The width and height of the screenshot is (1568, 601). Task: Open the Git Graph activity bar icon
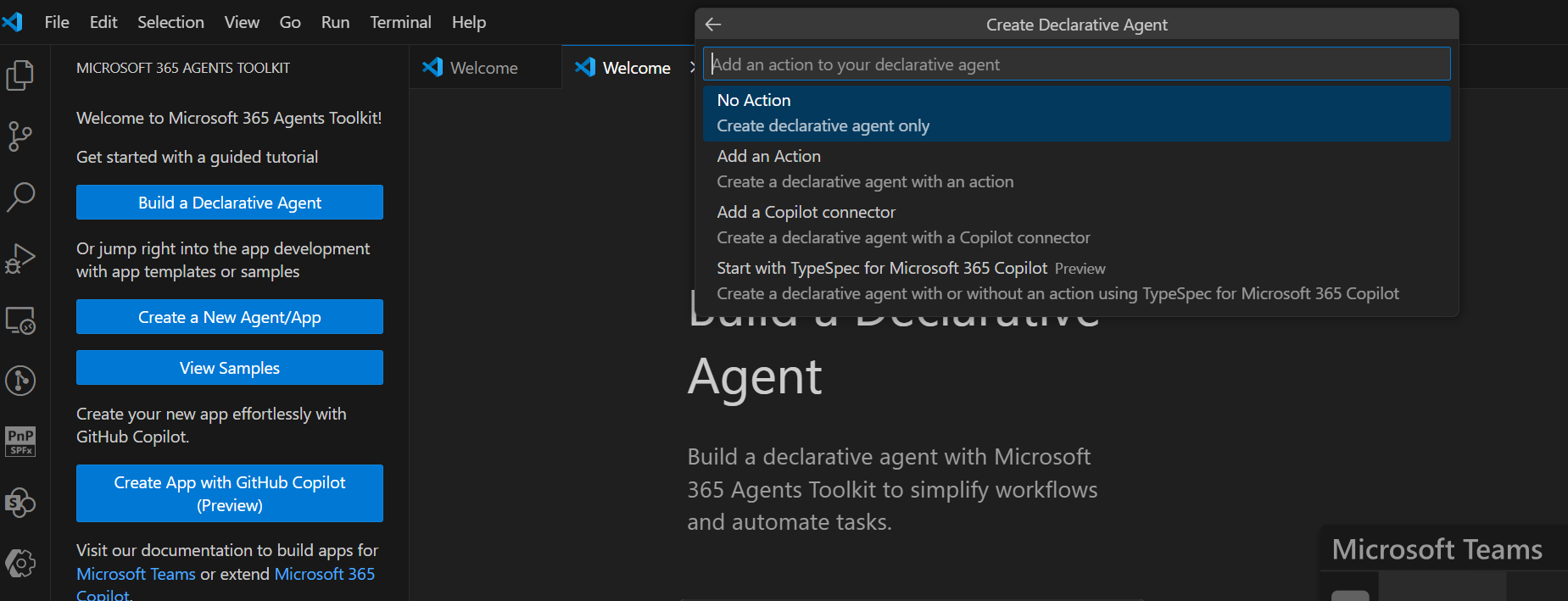[20, 381]
